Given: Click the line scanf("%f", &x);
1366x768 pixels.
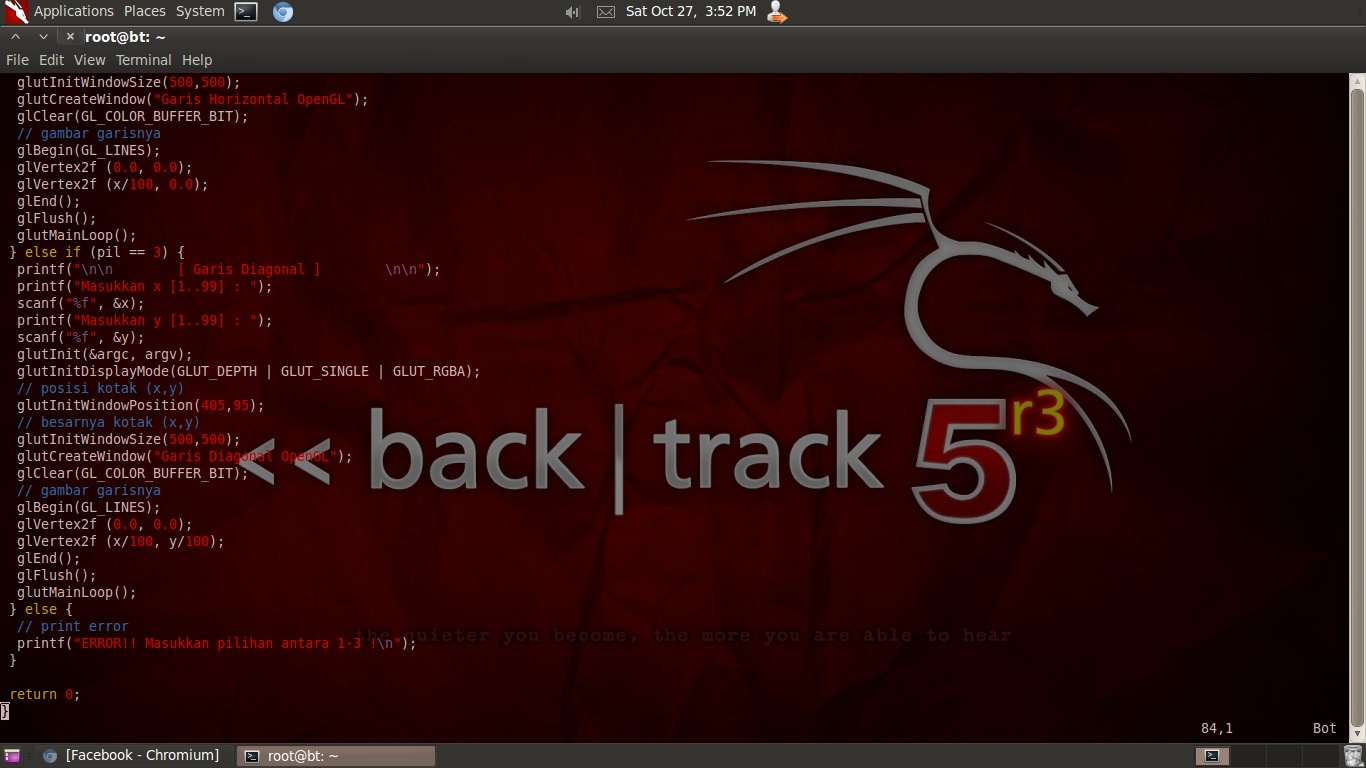Looking at the screenshot, I should pos(81,304).
